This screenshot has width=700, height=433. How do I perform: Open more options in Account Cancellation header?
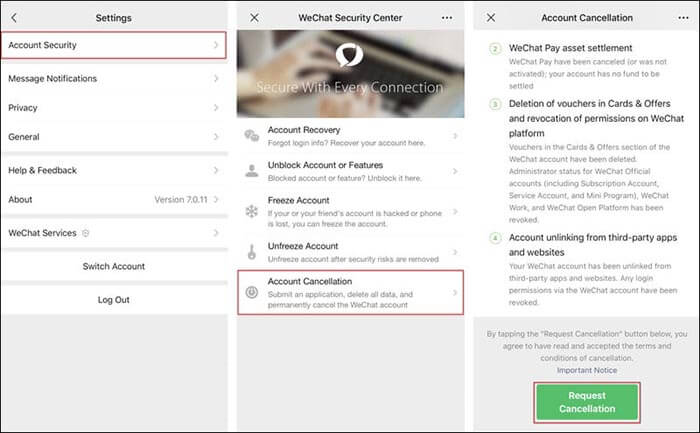682,18
